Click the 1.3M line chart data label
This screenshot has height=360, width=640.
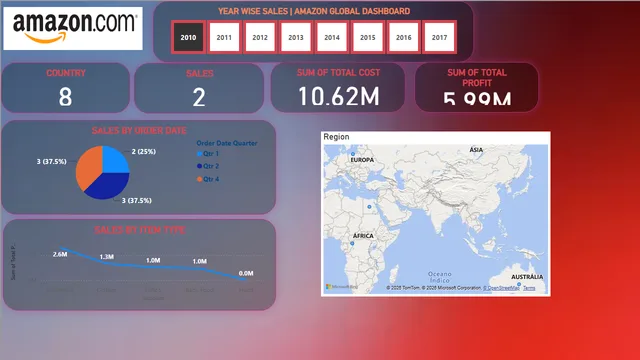click(x=107, y=257)
